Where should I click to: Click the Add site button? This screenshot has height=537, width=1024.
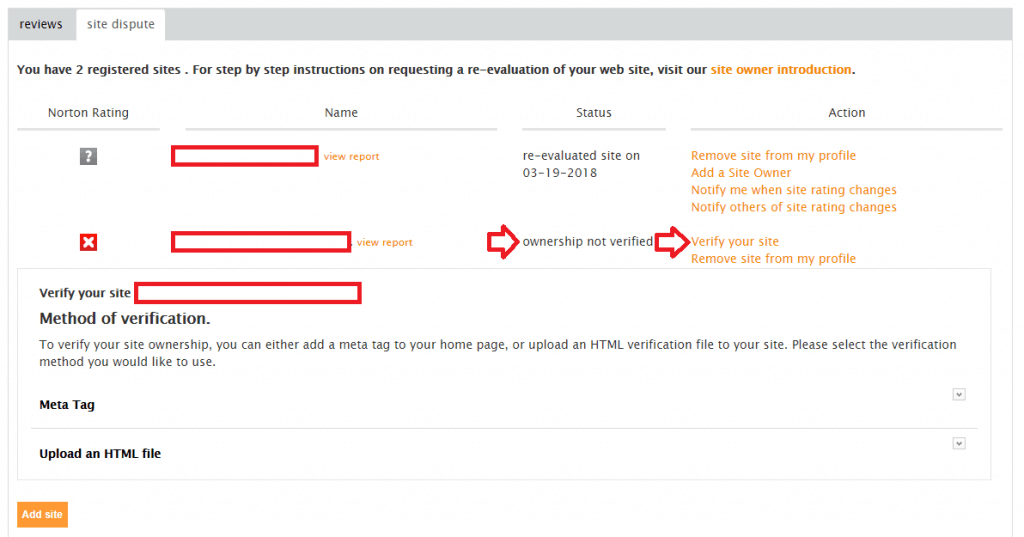(42, 514)
